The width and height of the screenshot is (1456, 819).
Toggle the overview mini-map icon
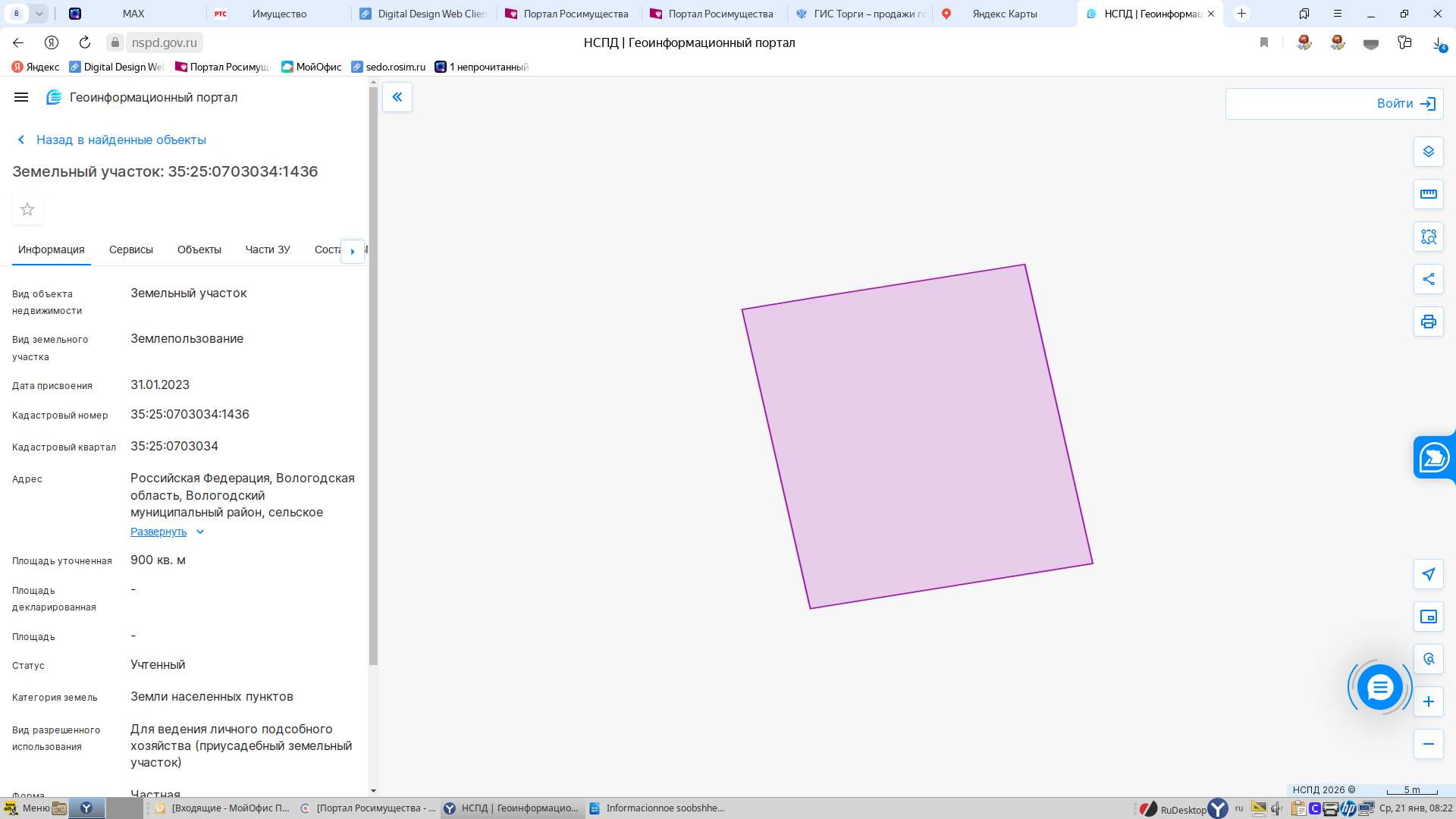1428,617
